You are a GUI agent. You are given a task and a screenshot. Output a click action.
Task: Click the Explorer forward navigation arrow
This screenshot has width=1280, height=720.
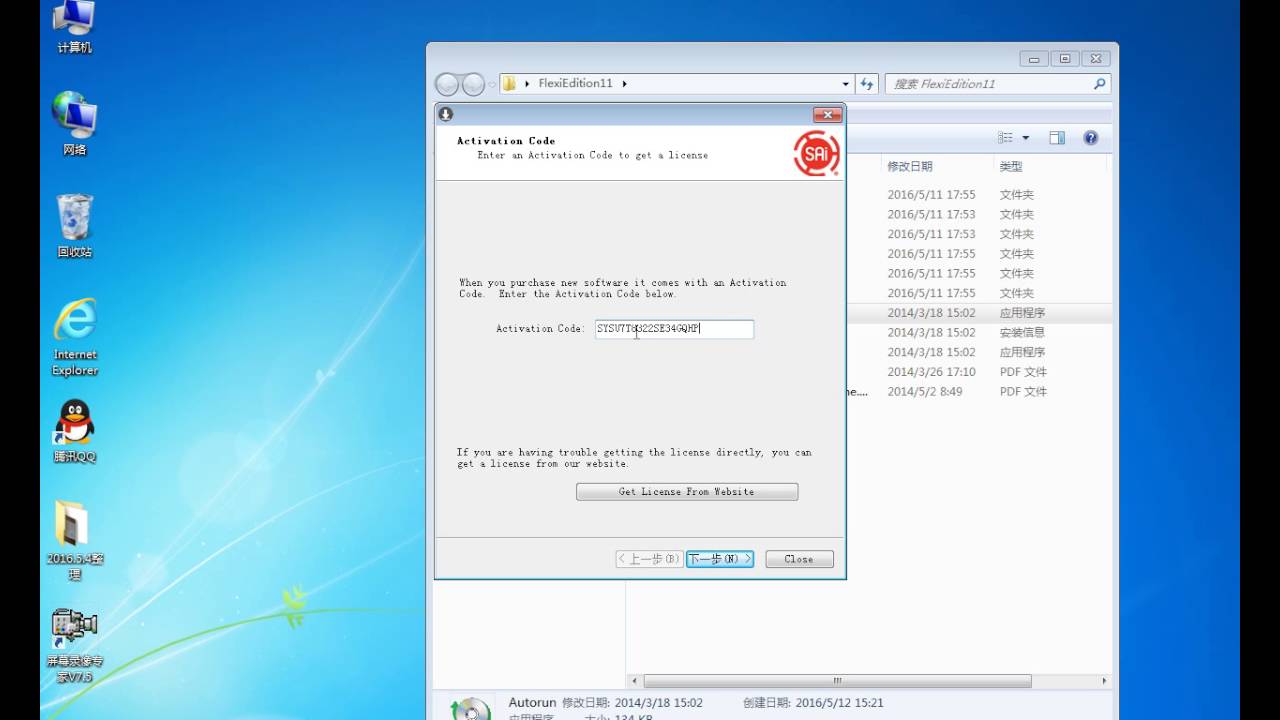[x=473, y=84]
